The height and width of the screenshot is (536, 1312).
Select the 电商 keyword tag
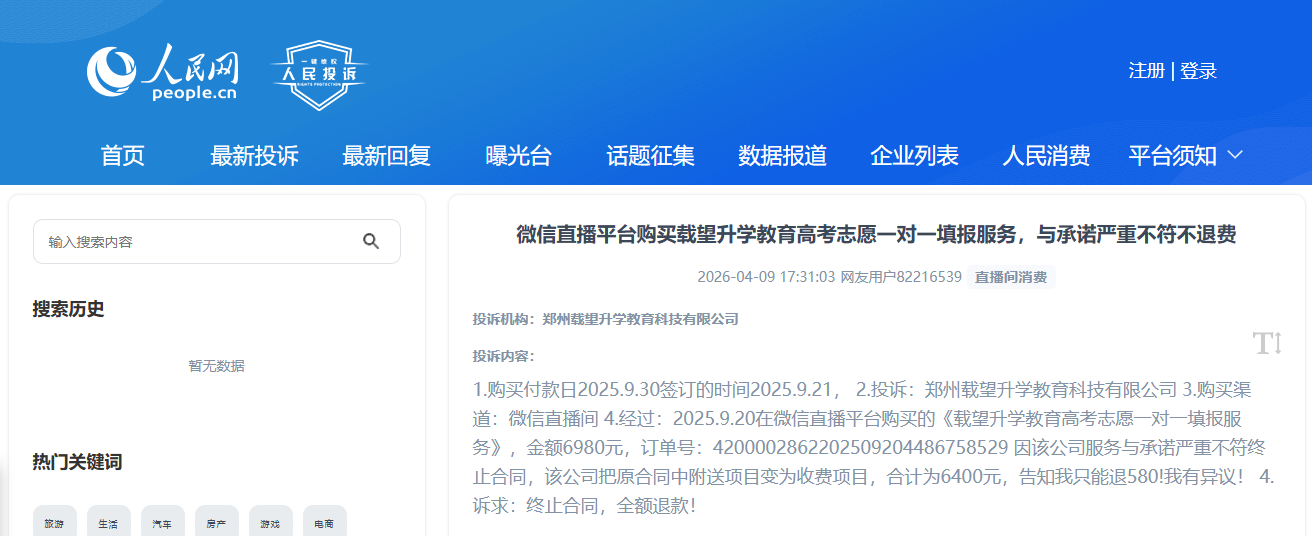(324, 523)
